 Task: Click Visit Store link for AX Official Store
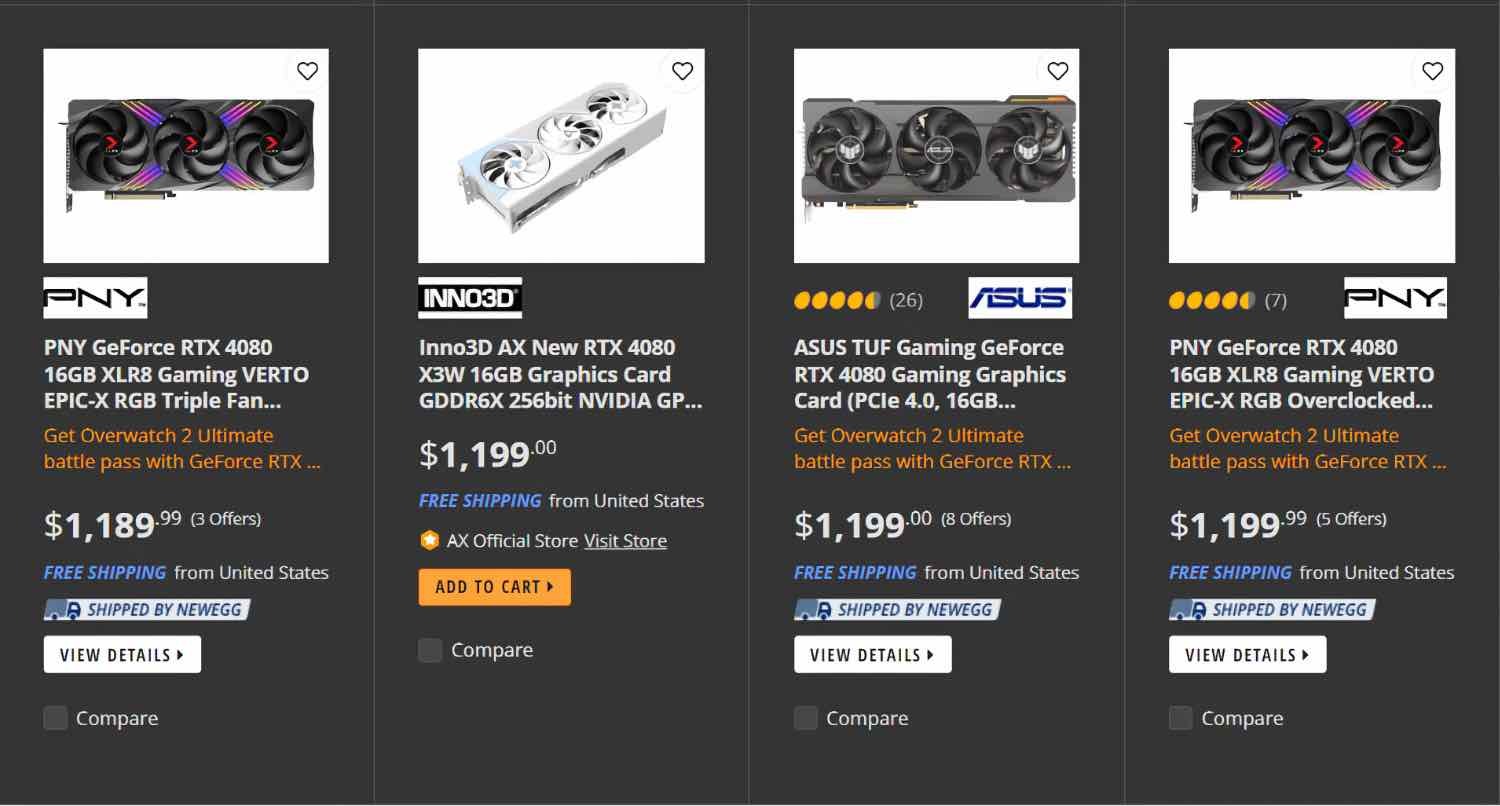(x=625, y=541)
